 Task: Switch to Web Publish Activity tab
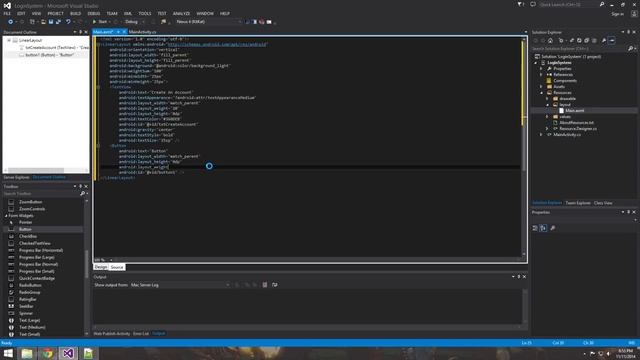tap(112, 333)
